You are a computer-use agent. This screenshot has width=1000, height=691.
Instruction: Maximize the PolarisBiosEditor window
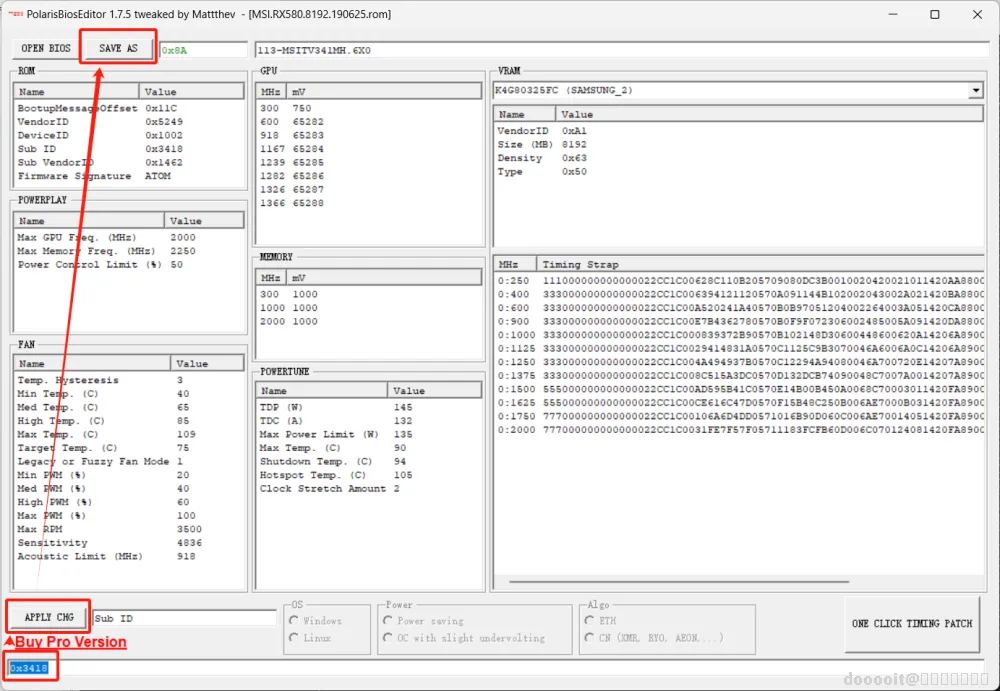point(935,14)
